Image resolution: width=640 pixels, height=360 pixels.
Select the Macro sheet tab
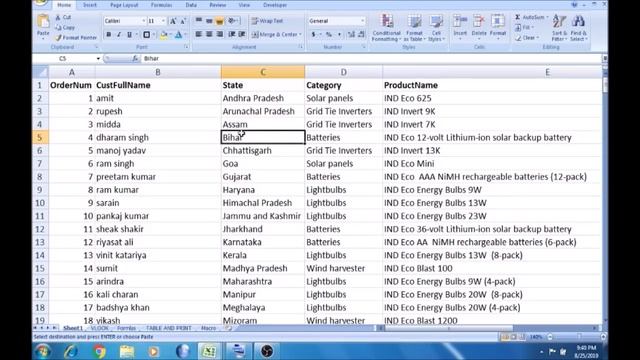pyautogui.click(x=209, y=328)
